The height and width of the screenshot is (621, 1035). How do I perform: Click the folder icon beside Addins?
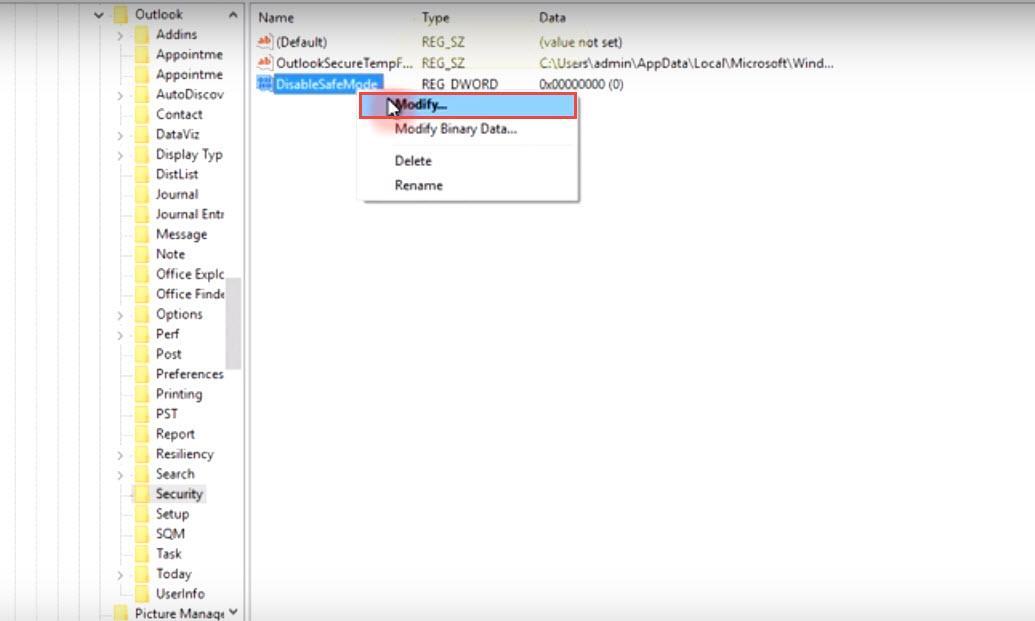click(x=142, y=34)
